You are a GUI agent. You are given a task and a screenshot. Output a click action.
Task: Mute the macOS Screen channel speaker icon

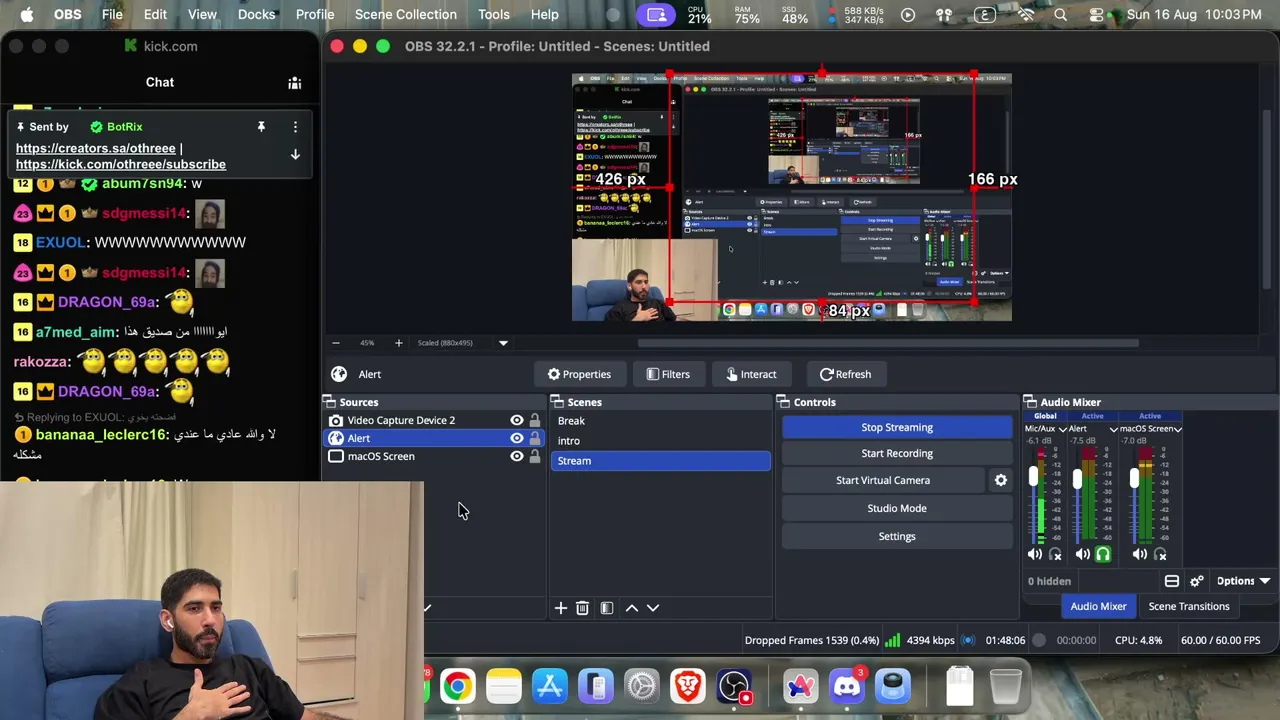[1140, 554]
